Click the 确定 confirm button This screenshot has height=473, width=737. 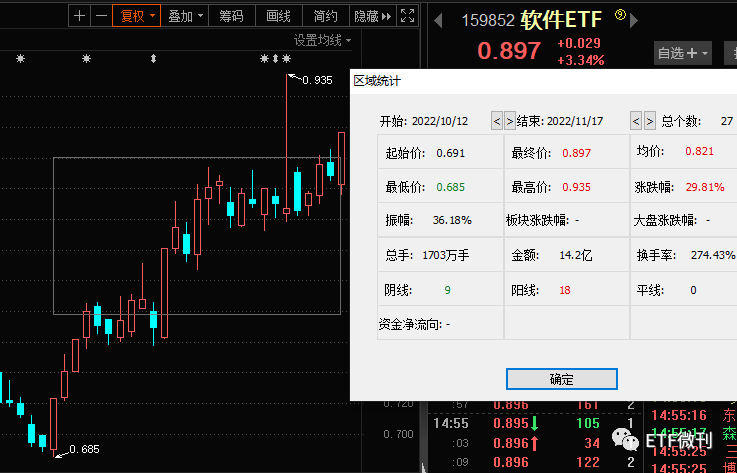point(562,379)
